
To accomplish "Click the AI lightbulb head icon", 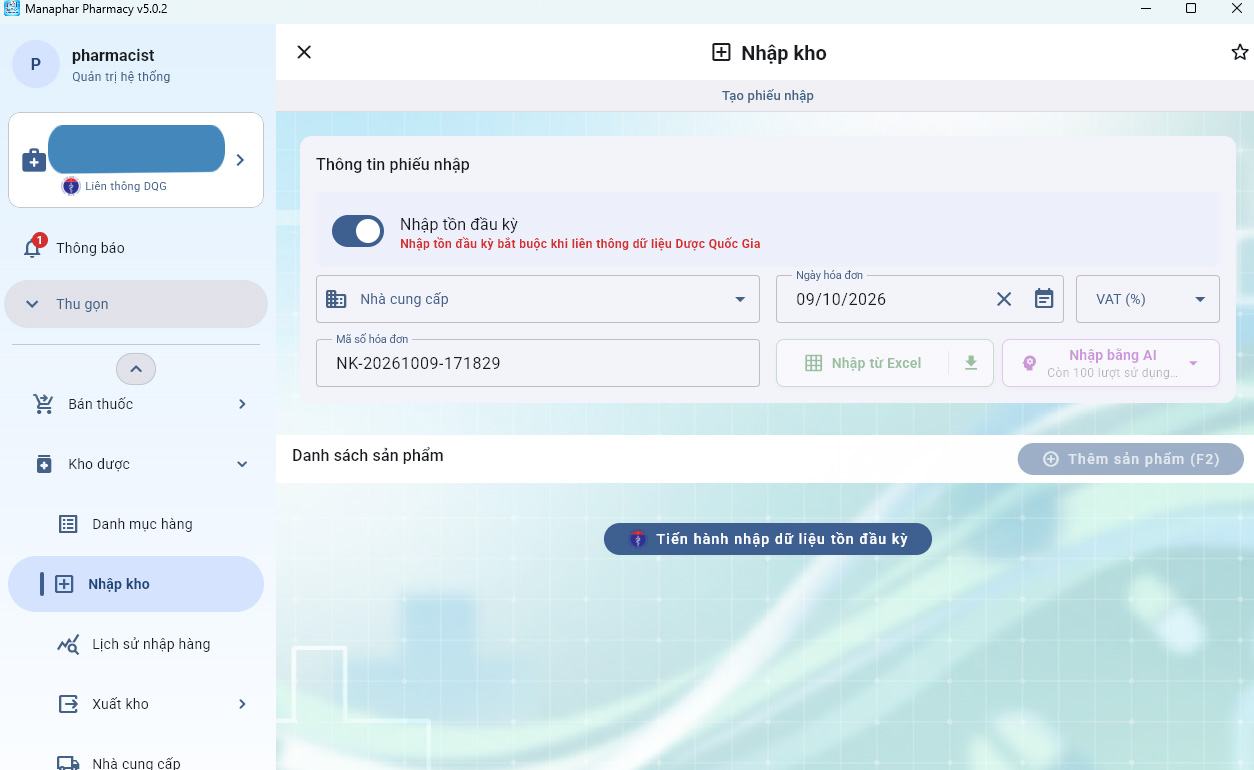I will pos(1029,363).
